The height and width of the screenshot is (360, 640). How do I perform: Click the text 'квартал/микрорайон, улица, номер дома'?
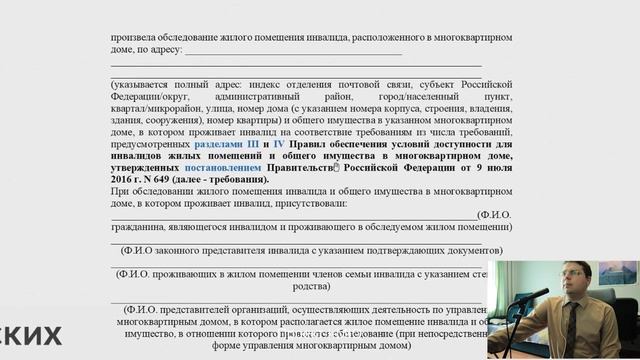pos(199,109)
